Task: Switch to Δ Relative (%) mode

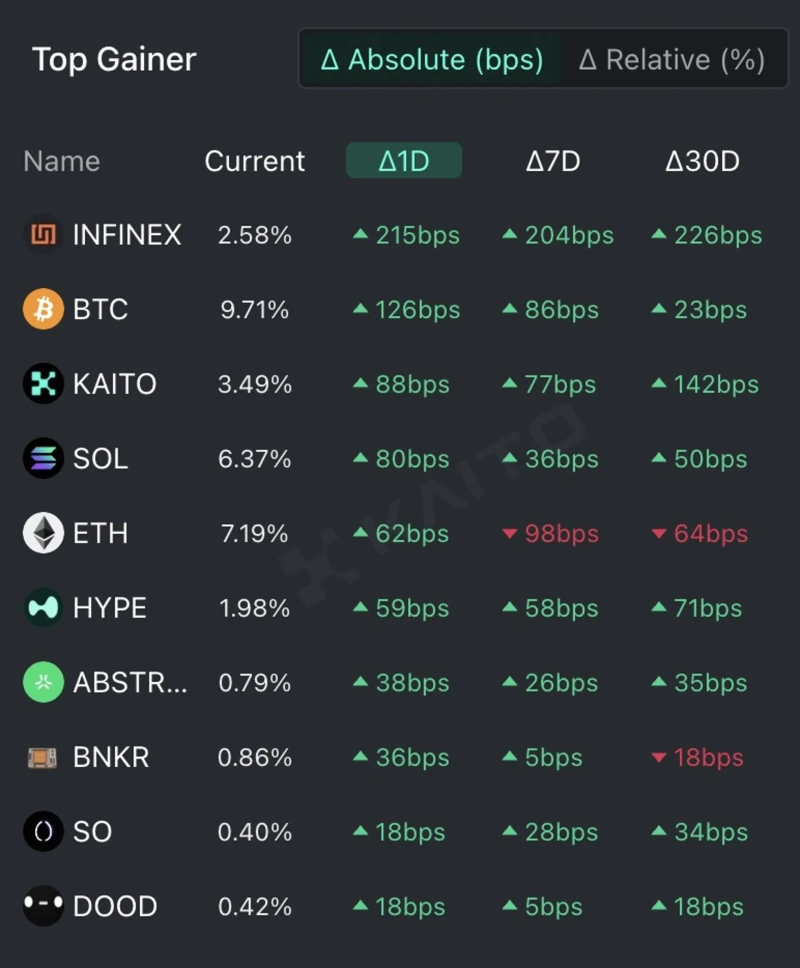Action: [x=672, y=60]
